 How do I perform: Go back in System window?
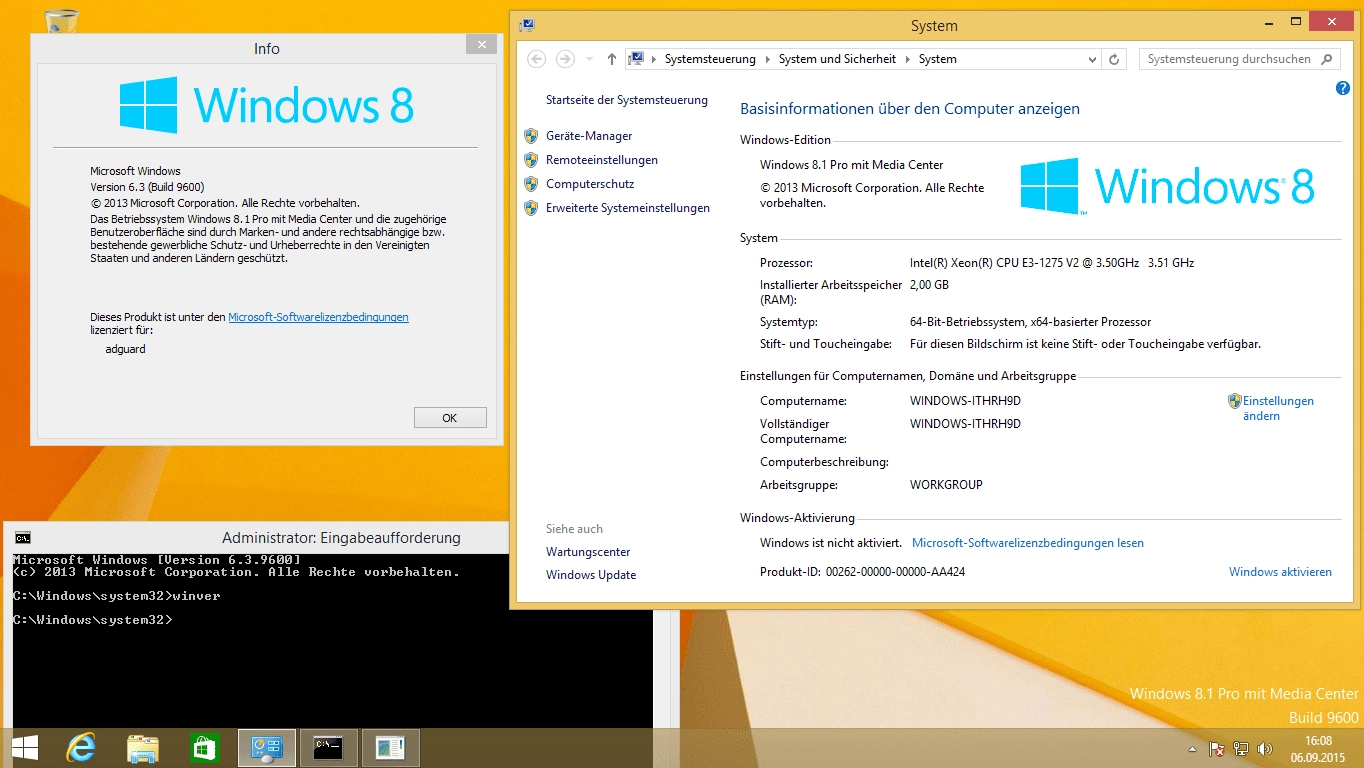pos(537,59)
